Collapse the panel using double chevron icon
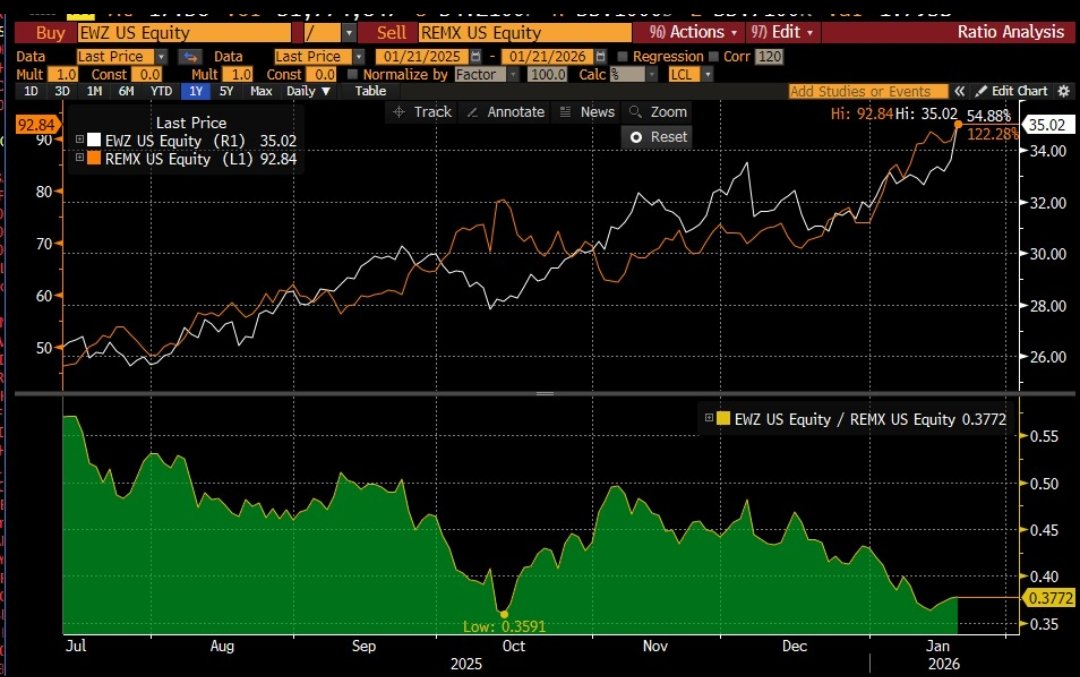This screenshot has width=1080, height=677. tap(959, 91)
